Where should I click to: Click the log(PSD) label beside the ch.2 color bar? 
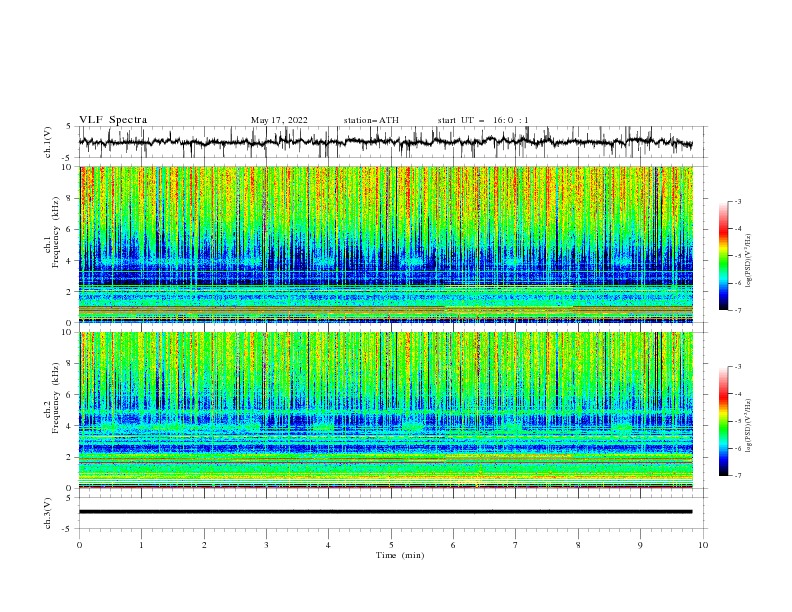point(749,425)
